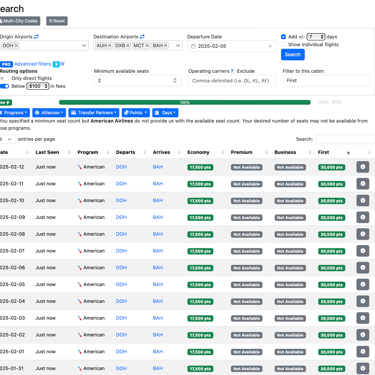
Task: Click 30,000 pts First badge for 2025-02-10
Action: click(331, 201)
